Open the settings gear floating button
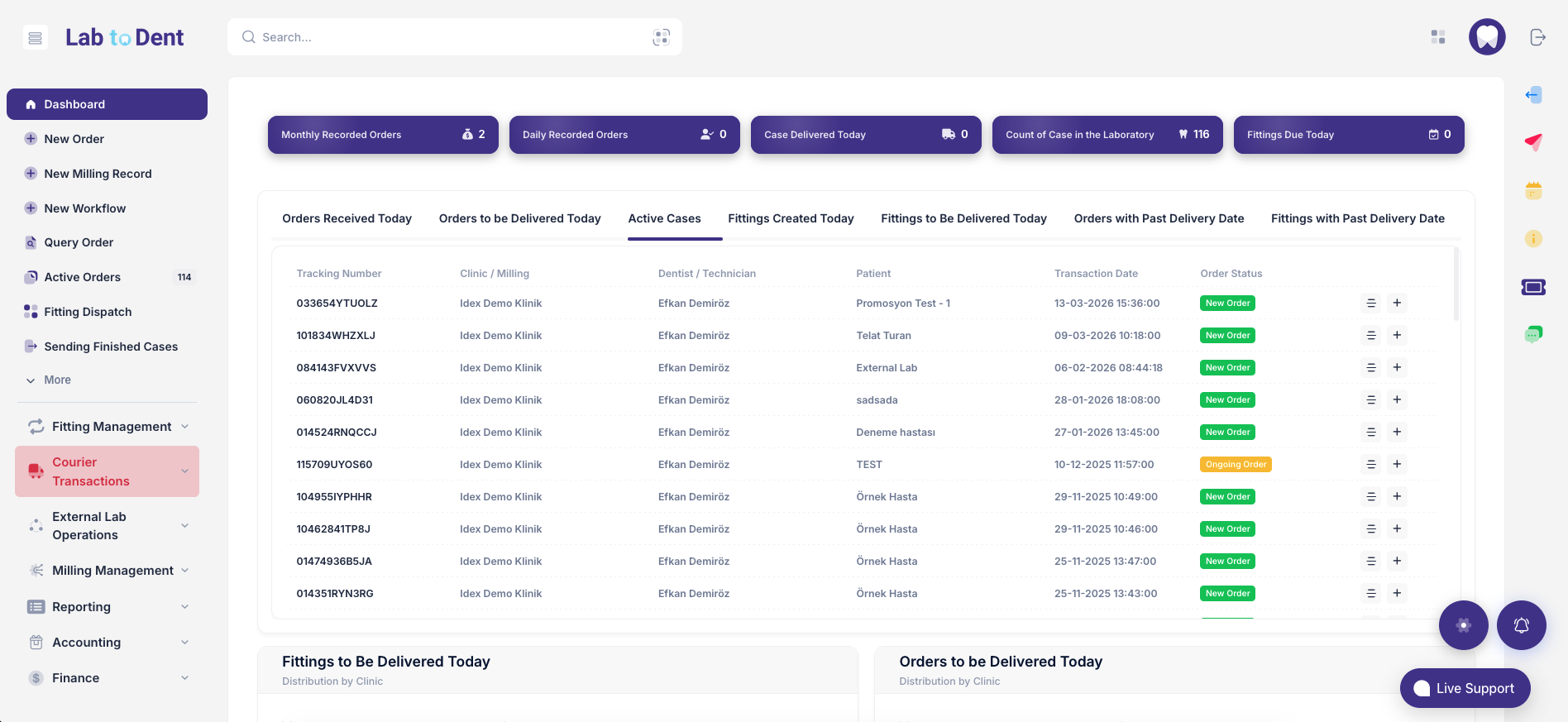 click(1463, 625)
